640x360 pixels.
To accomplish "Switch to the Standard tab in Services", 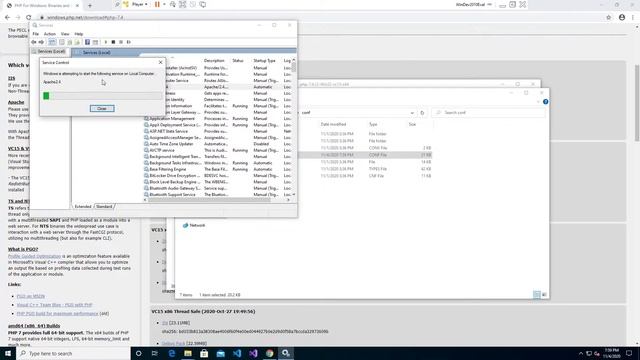I will coord(104,207).
